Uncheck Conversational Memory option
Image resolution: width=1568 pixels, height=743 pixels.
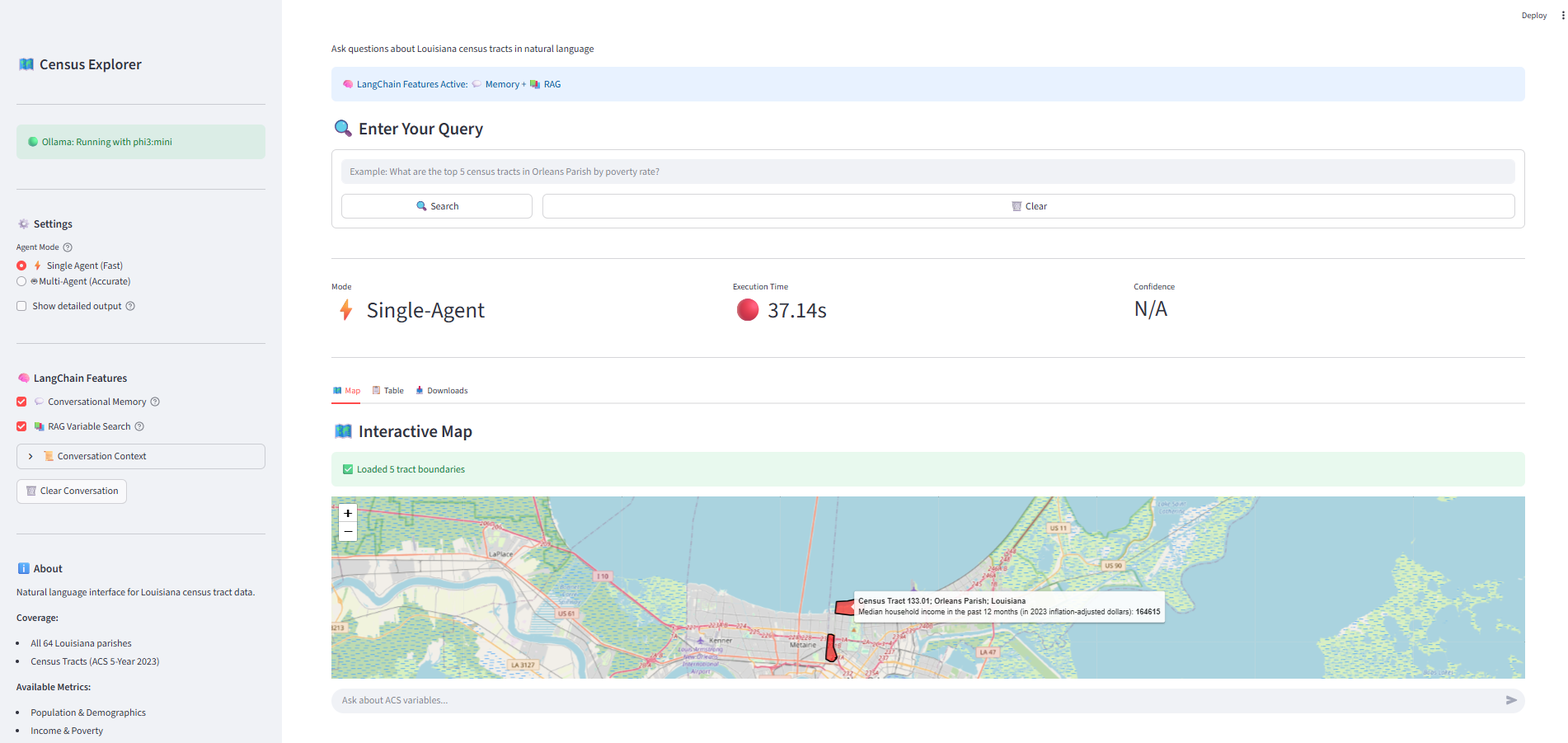[x=21, y=402]
